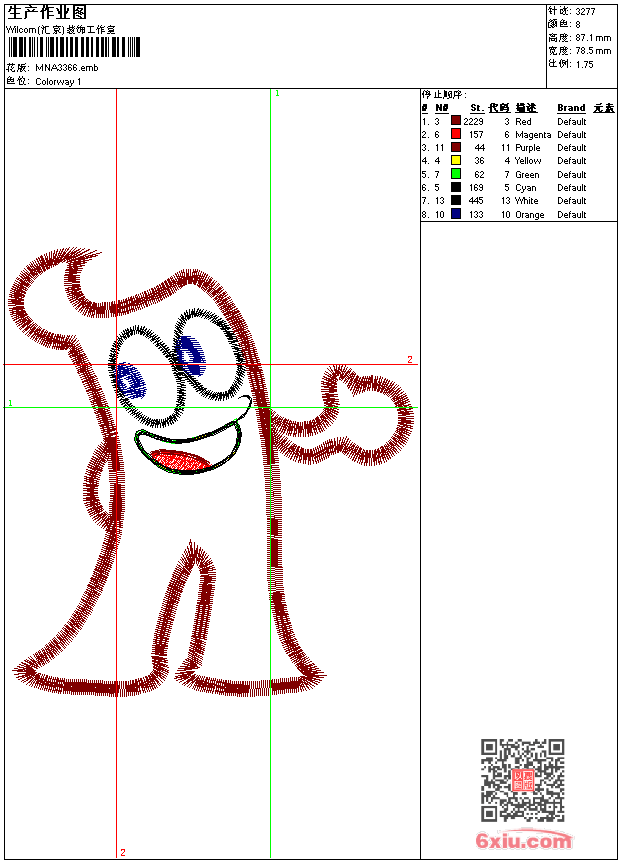The width and height of the screenshot is (620, 860).
Task: Click the Green description text
Action: pos(527,175)
